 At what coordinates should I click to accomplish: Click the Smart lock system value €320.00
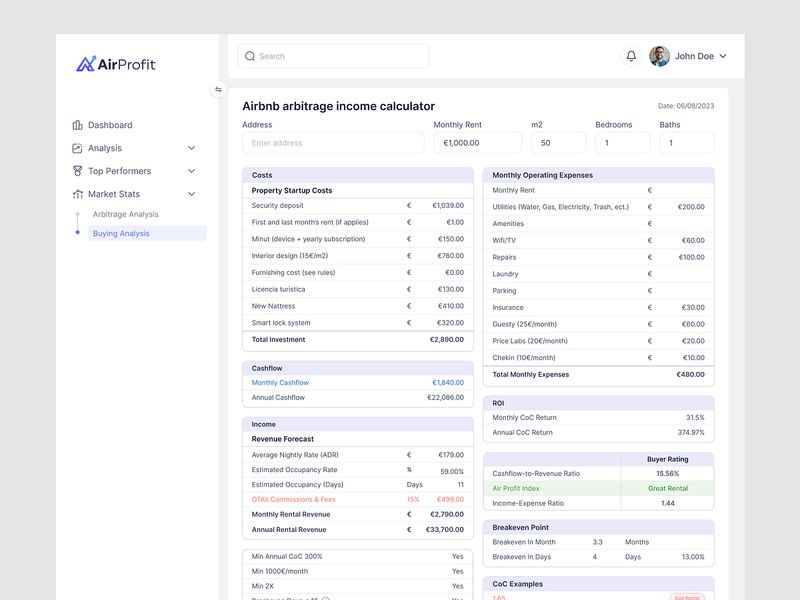pyautogui.click(x=451, y=323)
